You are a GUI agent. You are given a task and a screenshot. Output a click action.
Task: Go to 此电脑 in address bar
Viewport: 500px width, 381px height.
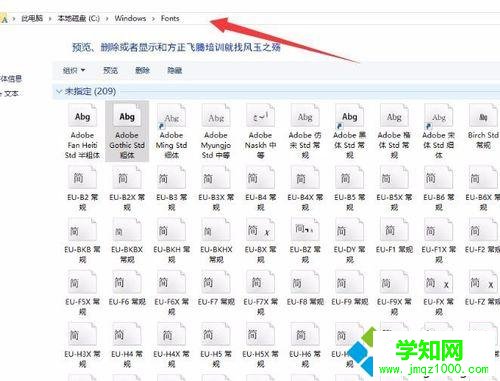click(x=32, y=18)
